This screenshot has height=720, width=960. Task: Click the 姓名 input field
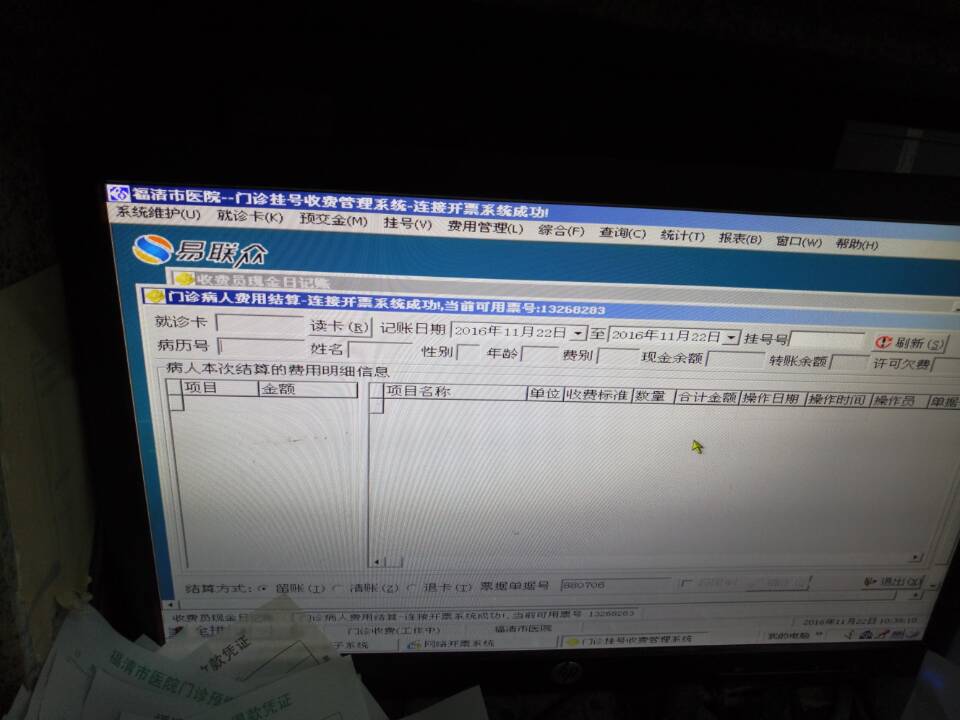380,350
